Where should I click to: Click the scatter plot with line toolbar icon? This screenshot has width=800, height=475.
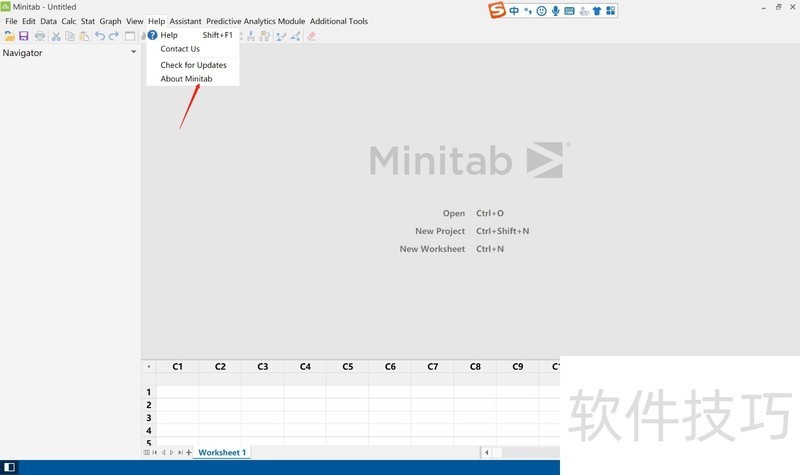[x=281, y=36]
